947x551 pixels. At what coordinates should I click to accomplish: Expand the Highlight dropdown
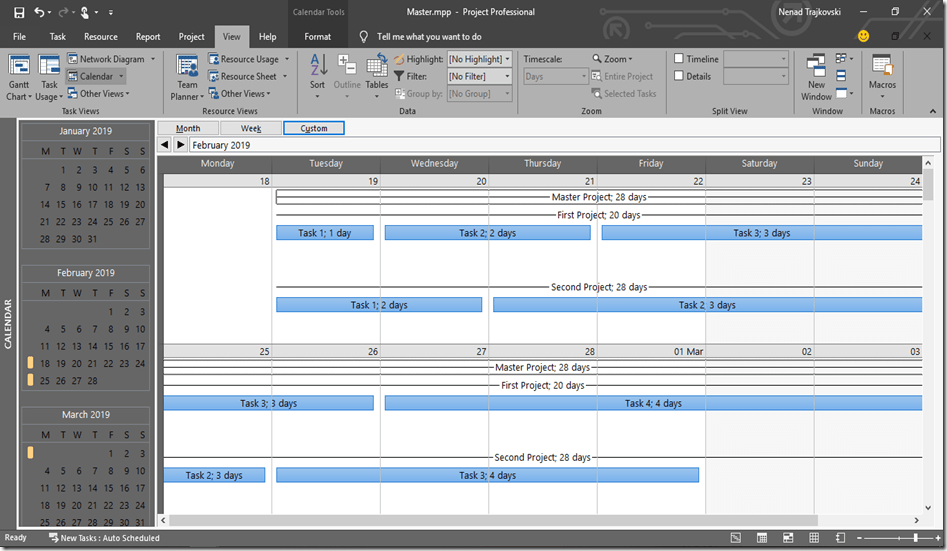508,59
